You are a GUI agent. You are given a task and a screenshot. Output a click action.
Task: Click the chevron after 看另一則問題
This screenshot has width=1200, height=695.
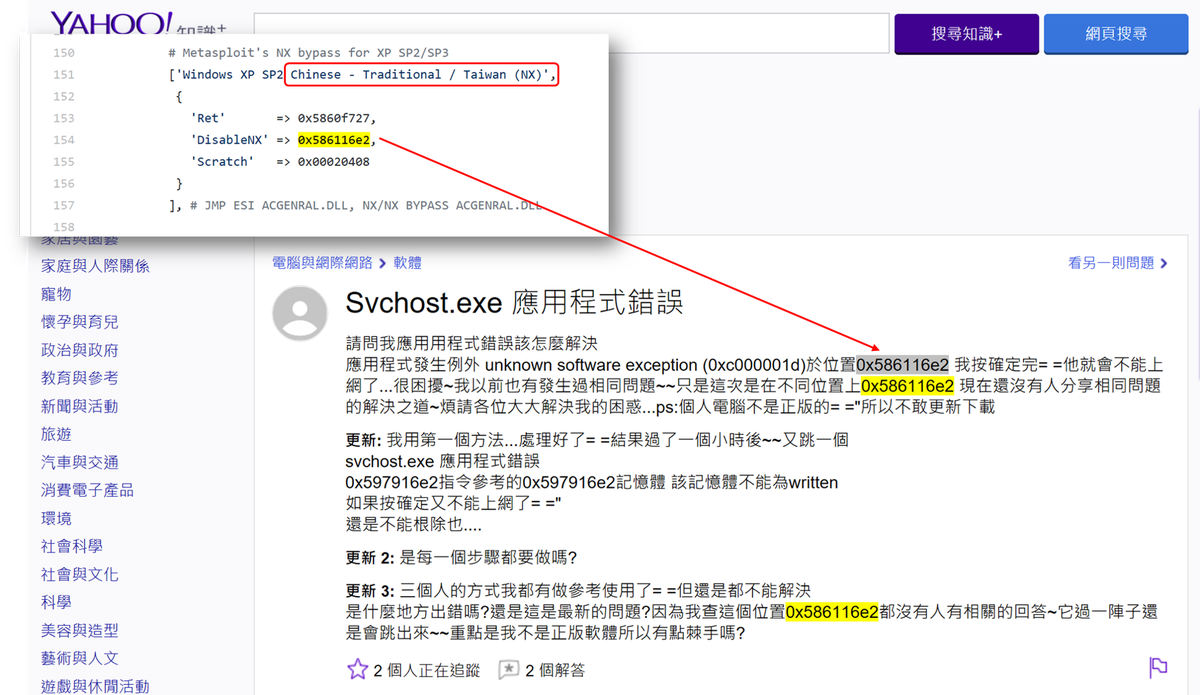pos(1164,263)
